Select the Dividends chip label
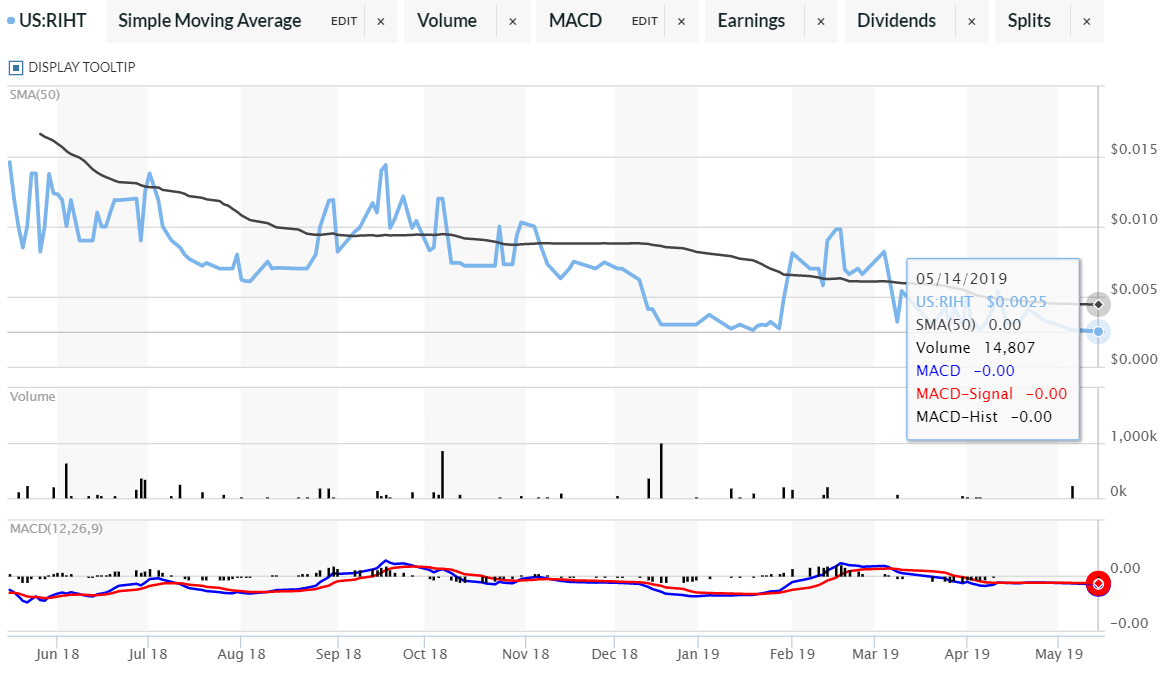1163x673 pixels. tap(896, 21)
